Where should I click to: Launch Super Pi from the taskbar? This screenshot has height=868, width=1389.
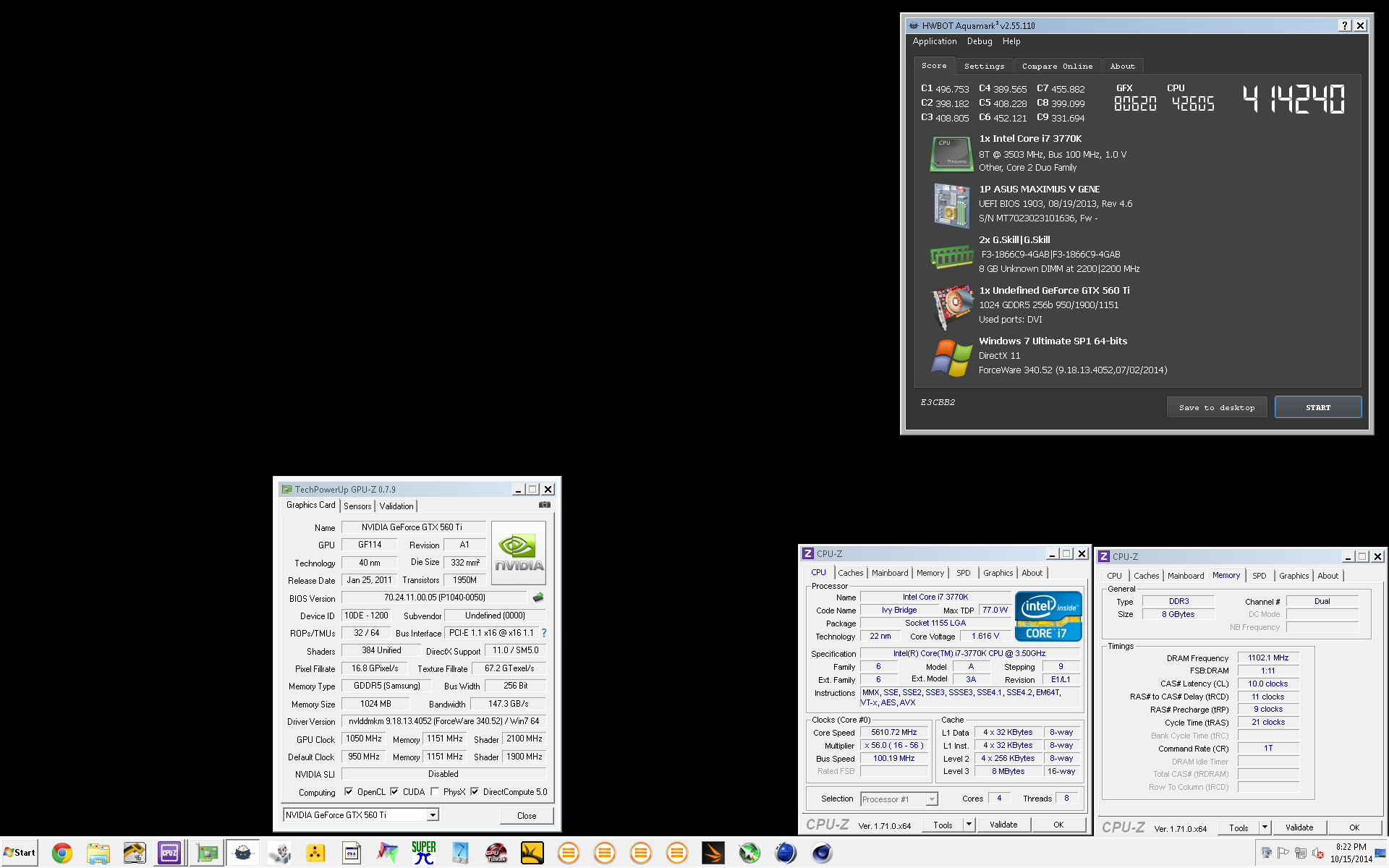coord(424,854)
